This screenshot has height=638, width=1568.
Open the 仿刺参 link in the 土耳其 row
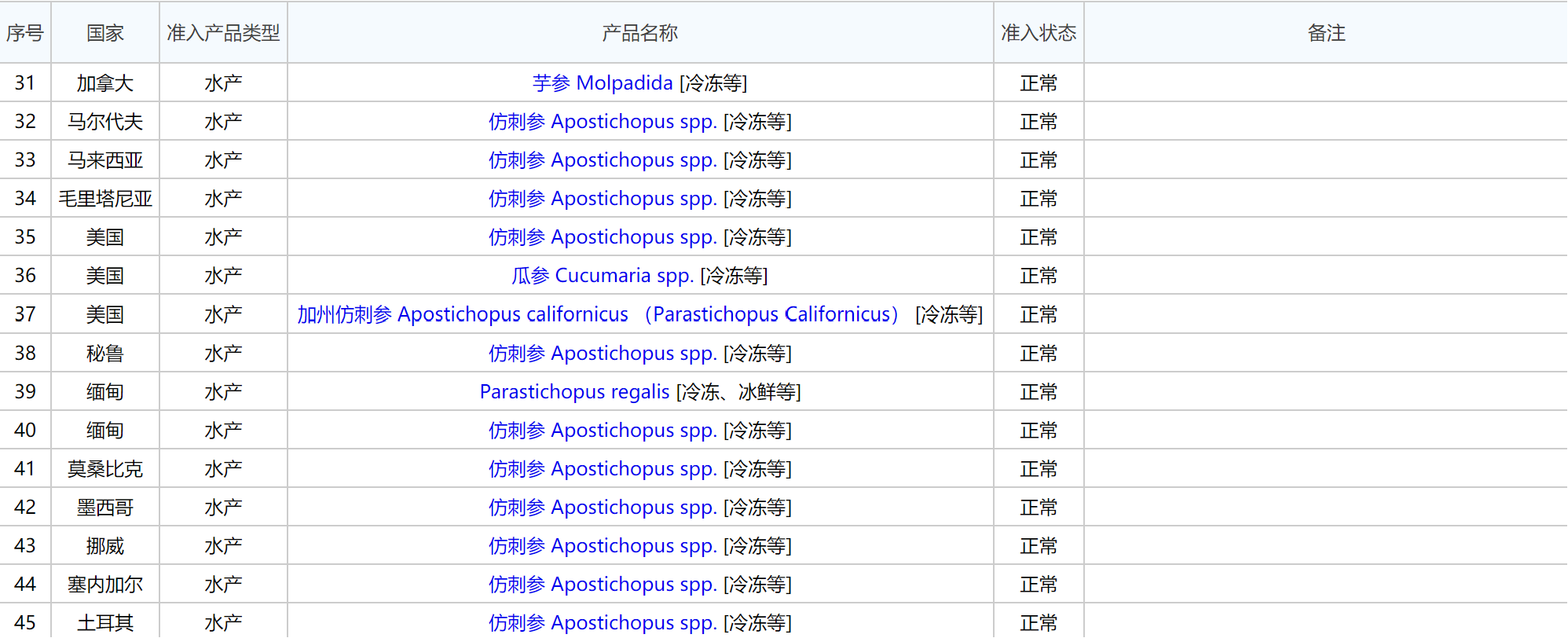pos(603,622)
